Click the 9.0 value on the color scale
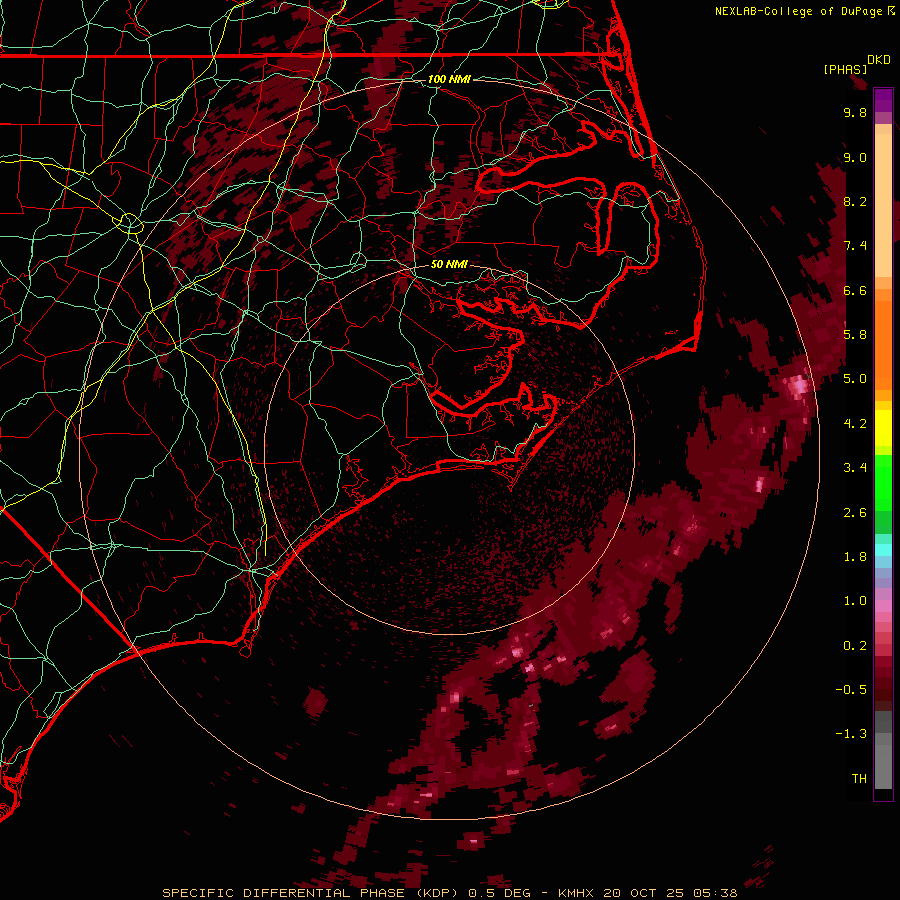The height and width of the screenshot is (900, 900). coord(855,158)
